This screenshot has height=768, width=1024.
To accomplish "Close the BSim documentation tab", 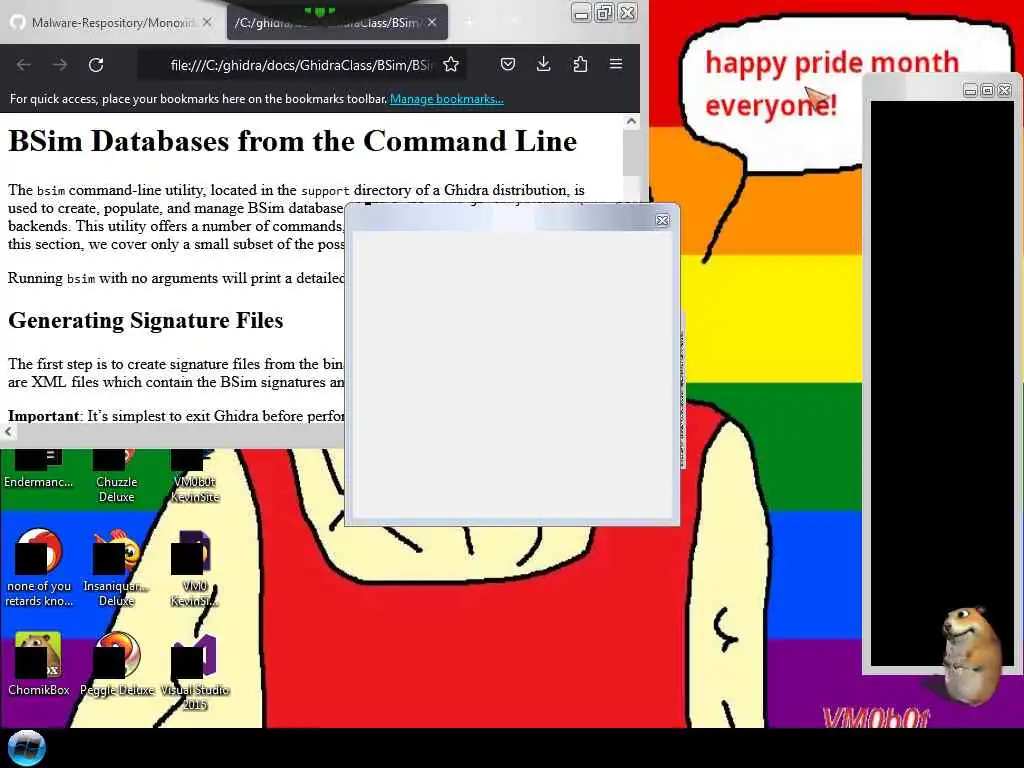I will click(x=432, y=22).
